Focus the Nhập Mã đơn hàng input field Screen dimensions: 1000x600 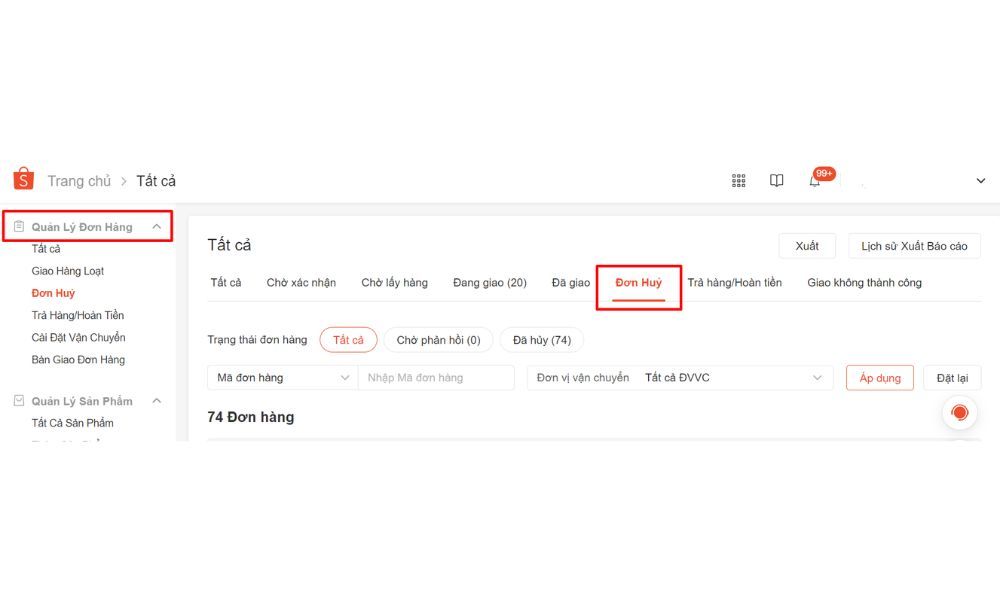pos(436,377)
